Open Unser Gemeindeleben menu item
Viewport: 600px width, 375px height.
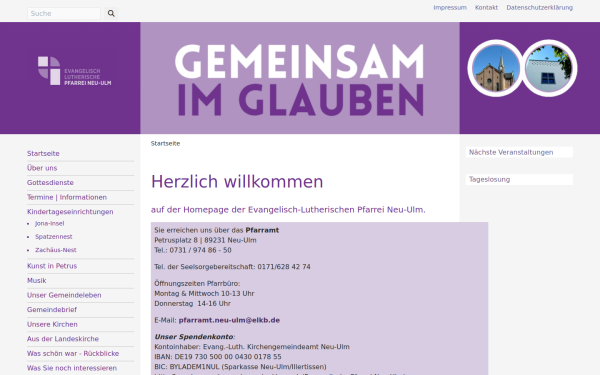pos(64,295)
